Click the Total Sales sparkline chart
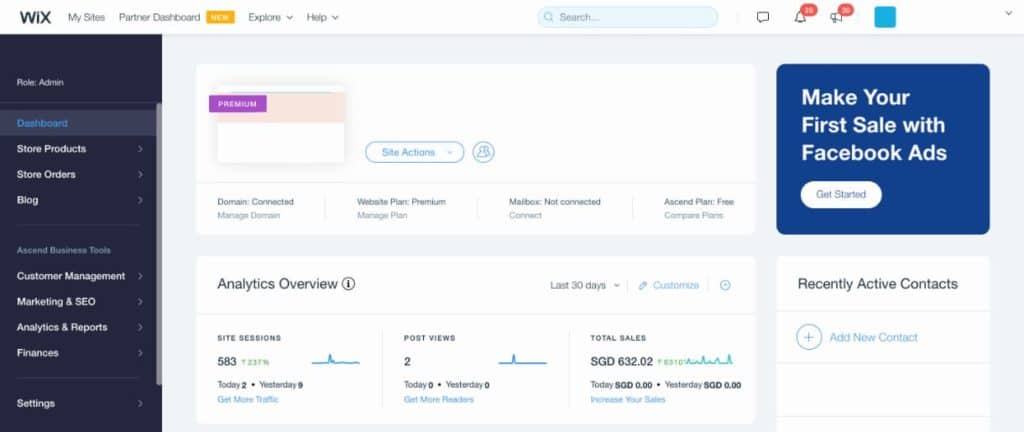The image size is (1024, 432). pyautogui.click(x=709, y=360)
